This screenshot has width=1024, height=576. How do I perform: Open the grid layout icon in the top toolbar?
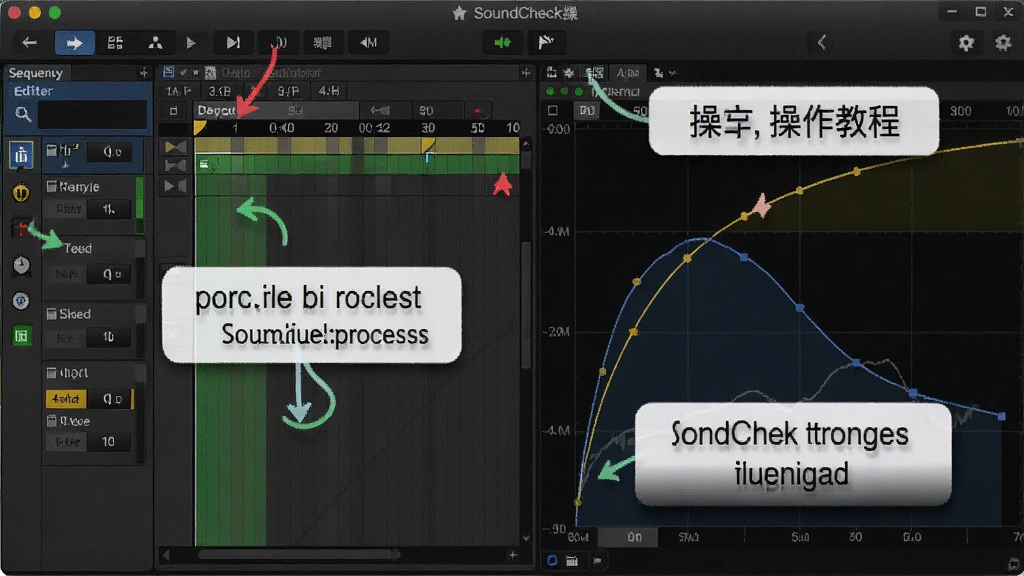click(x=115, y=43)
